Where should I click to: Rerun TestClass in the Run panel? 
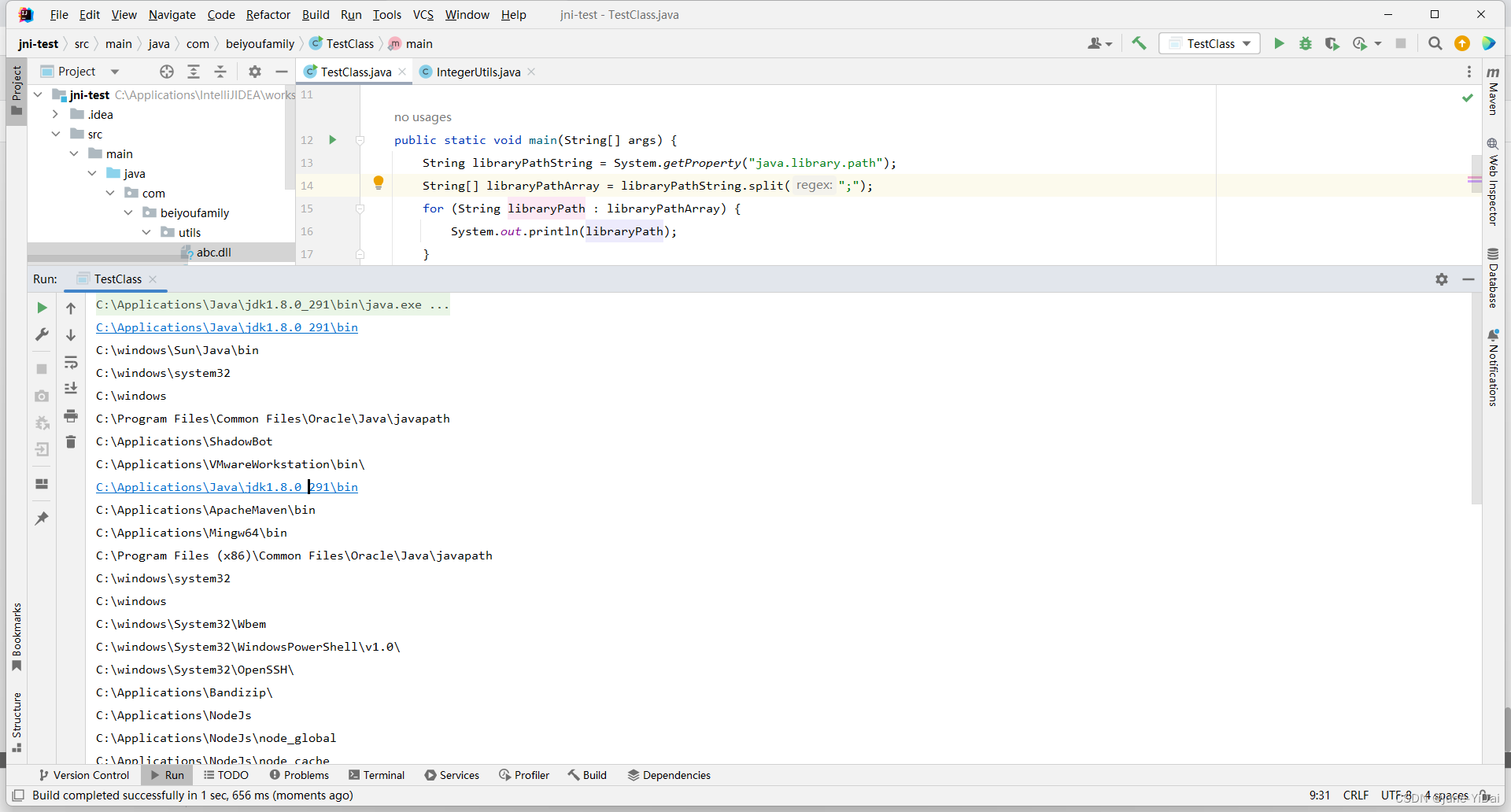(42, 308)
